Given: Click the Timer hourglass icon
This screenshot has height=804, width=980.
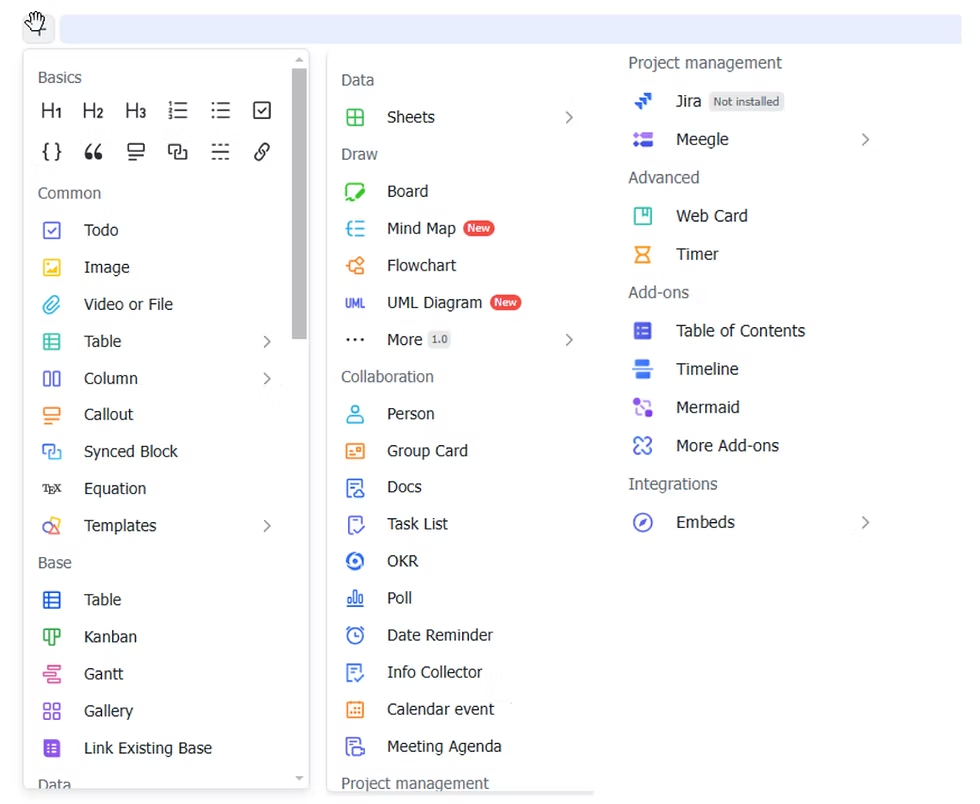Looking at the screenshot, I should [x=642, y=254].
